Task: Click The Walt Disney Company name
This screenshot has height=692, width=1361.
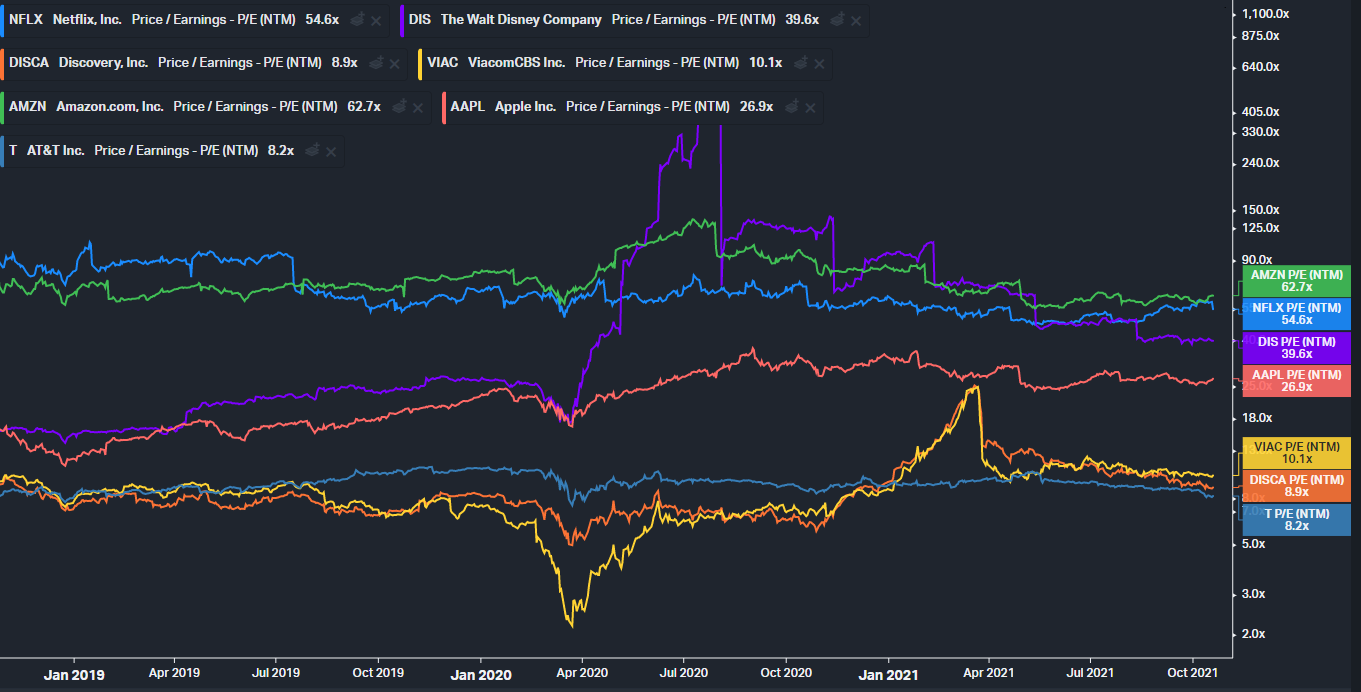Action: [x=521, y=20]
